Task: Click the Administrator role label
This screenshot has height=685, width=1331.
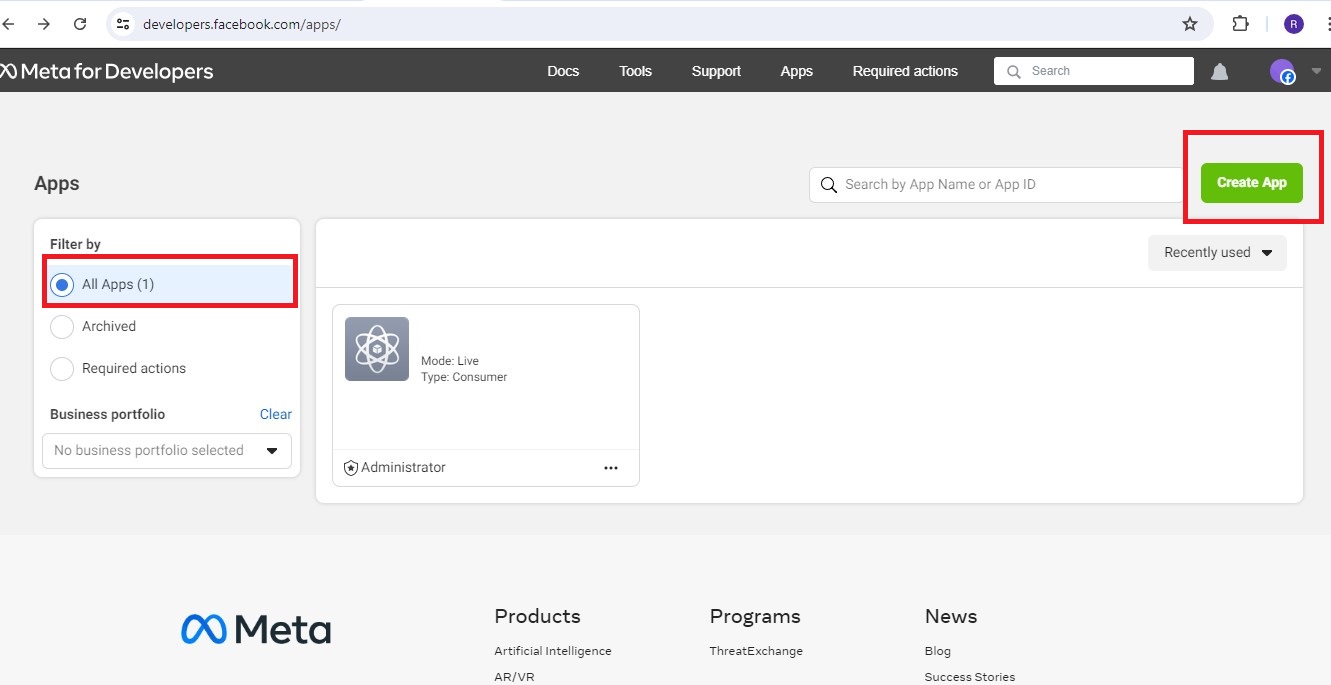Action: [x=403, y=468]
